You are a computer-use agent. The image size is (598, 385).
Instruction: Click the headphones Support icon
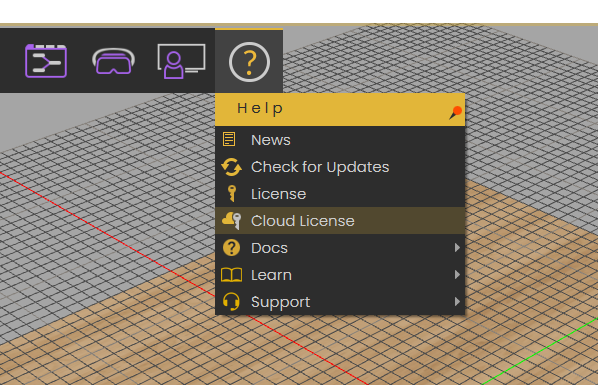[x=231, y=302]
